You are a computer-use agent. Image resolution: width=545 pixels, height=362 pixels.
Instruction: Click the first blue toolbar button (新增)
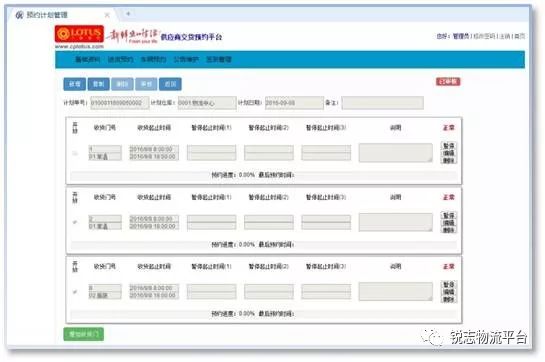pos(75,84)
